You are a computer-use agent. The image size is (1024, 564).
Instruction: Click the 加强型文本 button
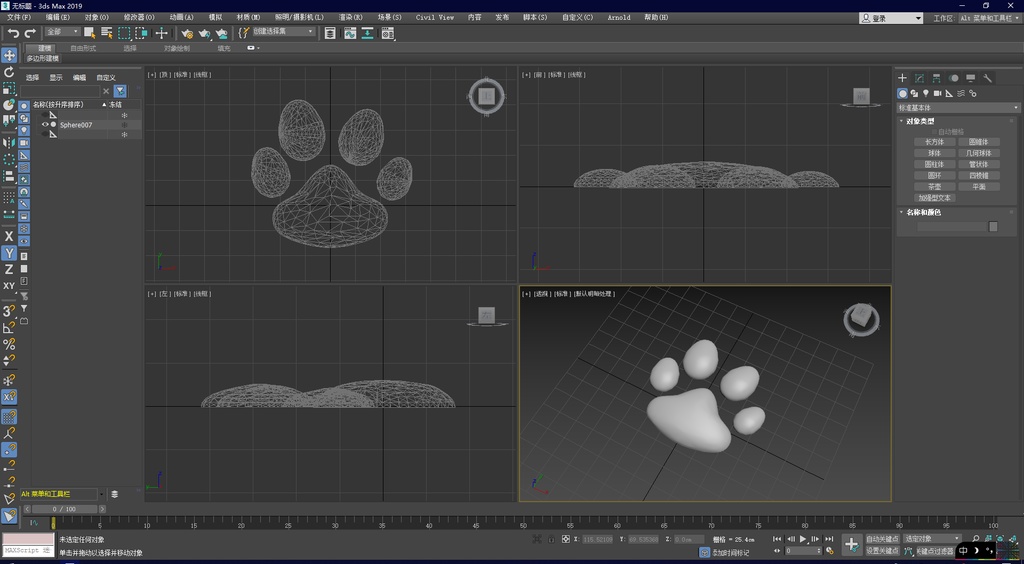[x=935, y=198]
